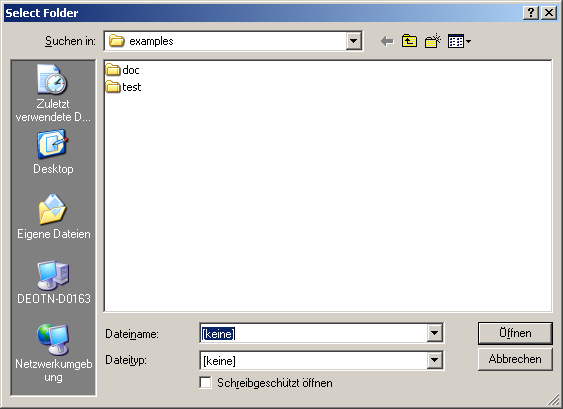Click into the Dateiname text field
The height and width of the screenshot is (409, 563).
click(x=313, y=333)
